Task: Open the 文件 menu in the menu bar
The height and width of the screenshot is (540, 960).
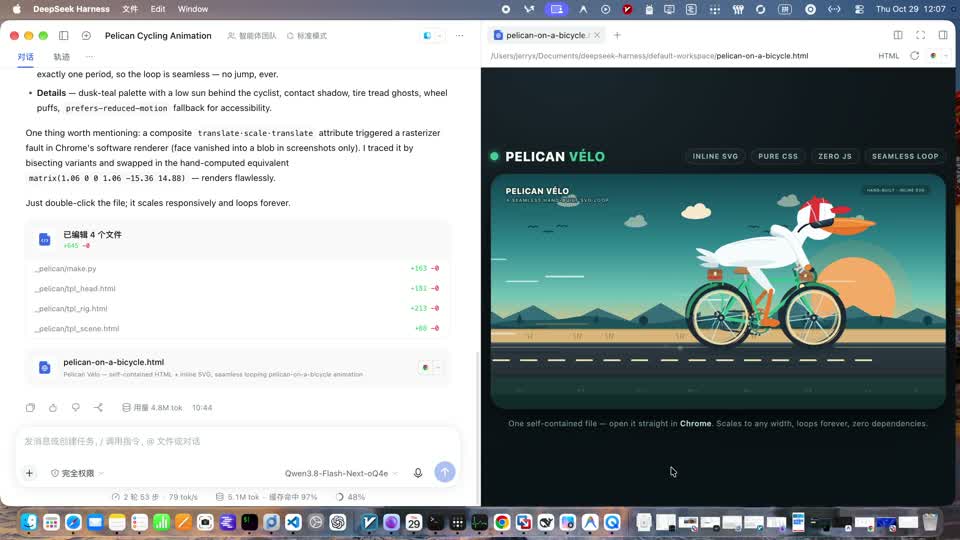Action: [x=130, y=9]
